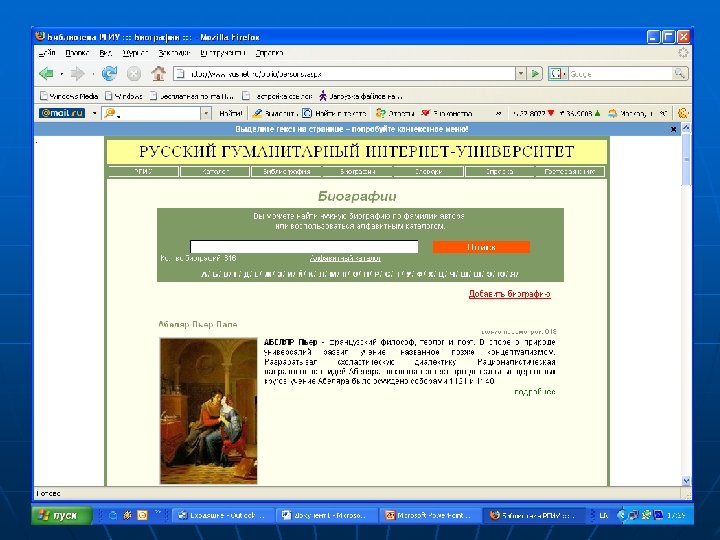Switch to Microsoft PowerPoint taskbar button
The image size is (720, 540).
coord(431,515)
